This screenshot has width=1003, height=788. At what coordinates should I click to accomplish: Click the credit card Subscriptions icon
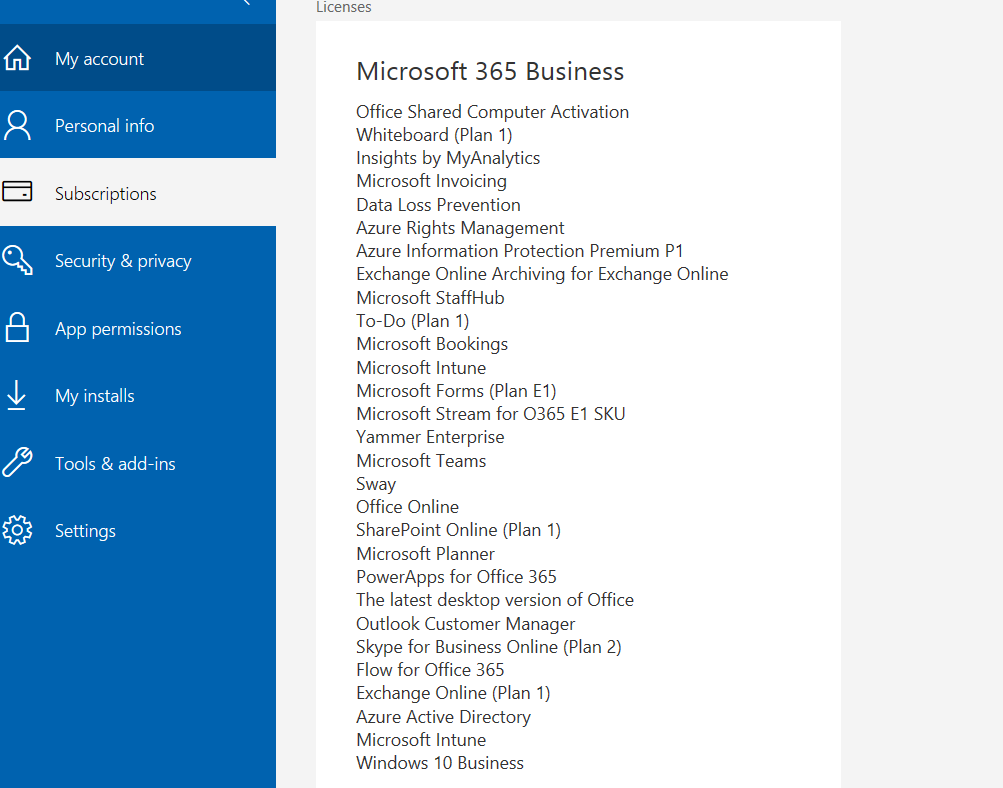pyautogui.click(x=17, y=191)
